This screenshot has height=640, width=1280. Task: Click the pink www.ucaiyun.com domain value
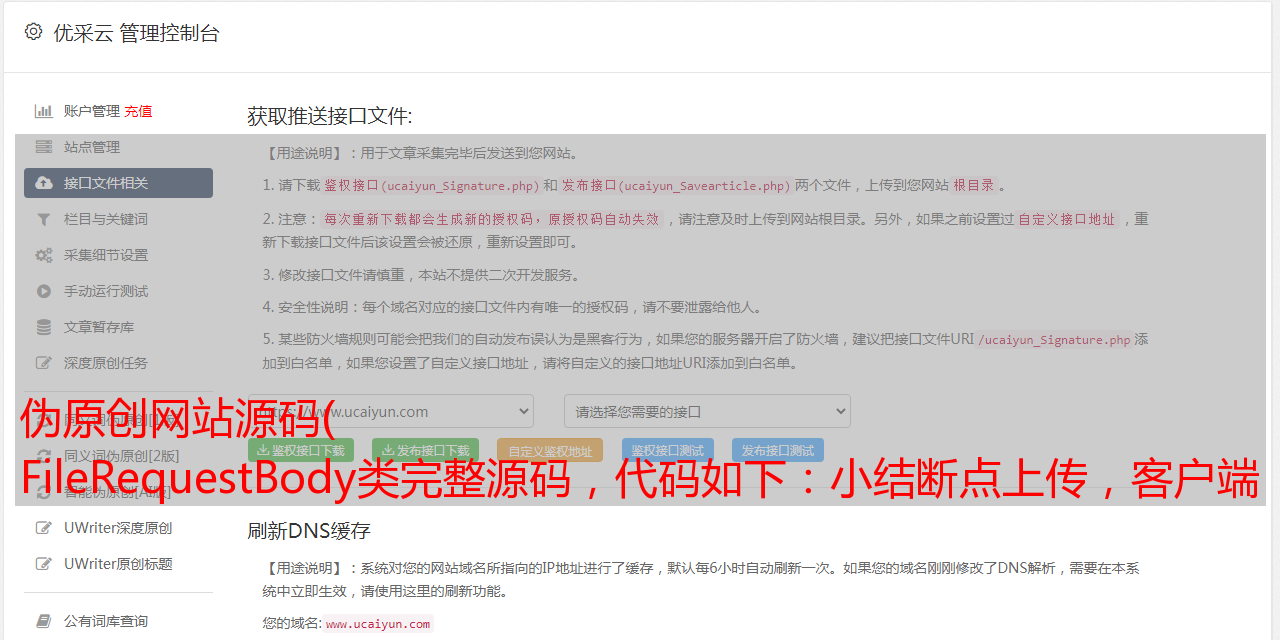tap(377, 624)
